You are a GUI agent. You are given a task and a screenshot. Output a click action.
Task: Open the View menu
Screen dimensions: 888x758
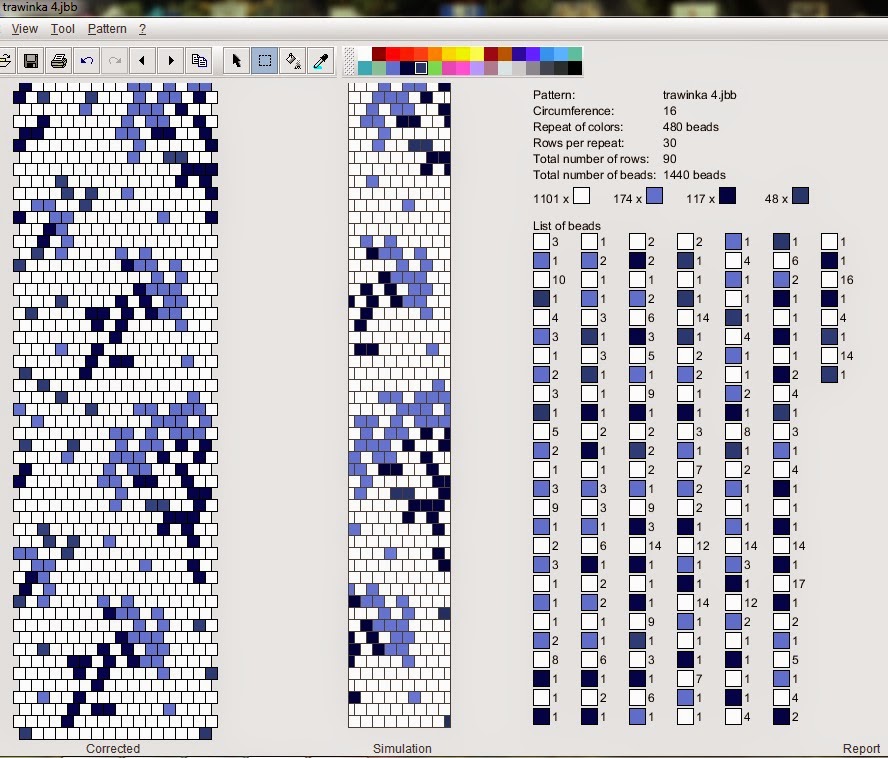pyautogui.click(x=24, y=29)
